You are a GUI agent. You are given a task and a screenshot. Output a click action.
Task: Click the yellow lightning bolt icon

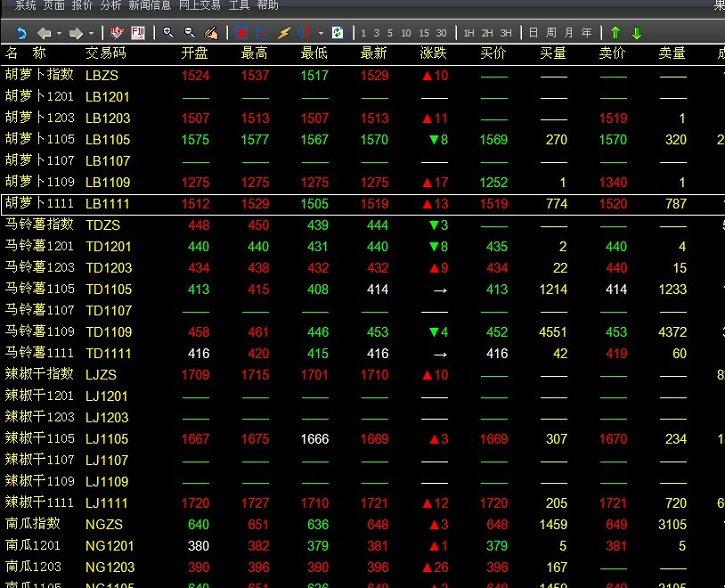click(284, 33)
